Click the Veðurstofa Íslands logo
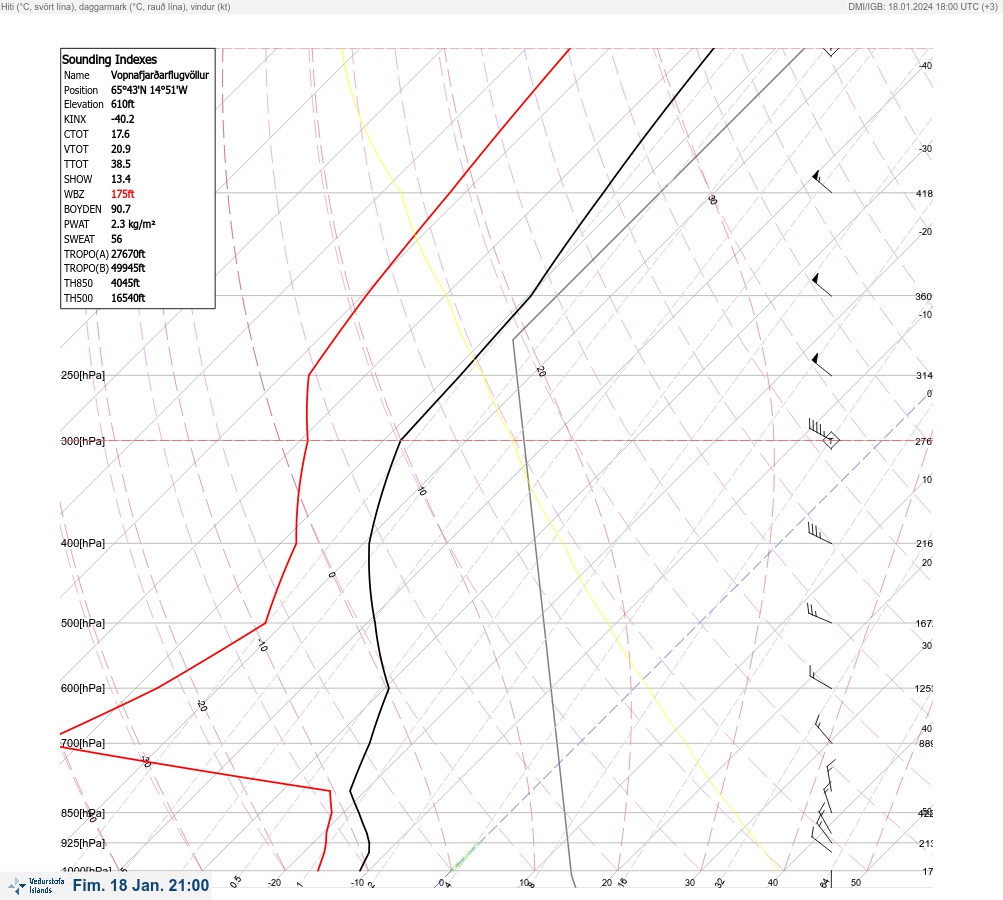 click(36, 886)
